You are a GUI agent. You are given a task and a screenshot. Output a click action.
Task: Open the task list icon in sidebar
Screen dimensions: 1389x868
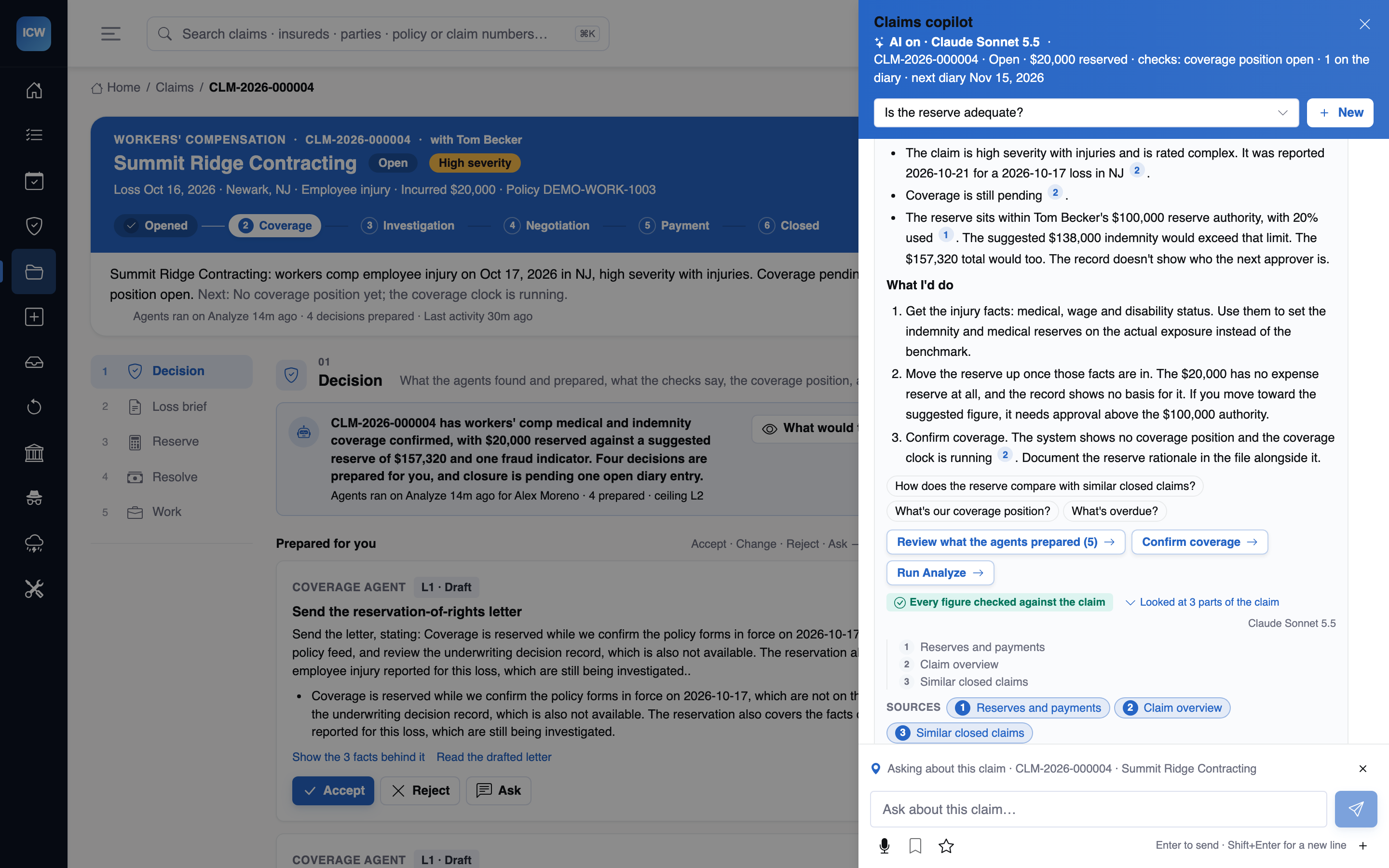pyautogui.click(x=34, y=135)
